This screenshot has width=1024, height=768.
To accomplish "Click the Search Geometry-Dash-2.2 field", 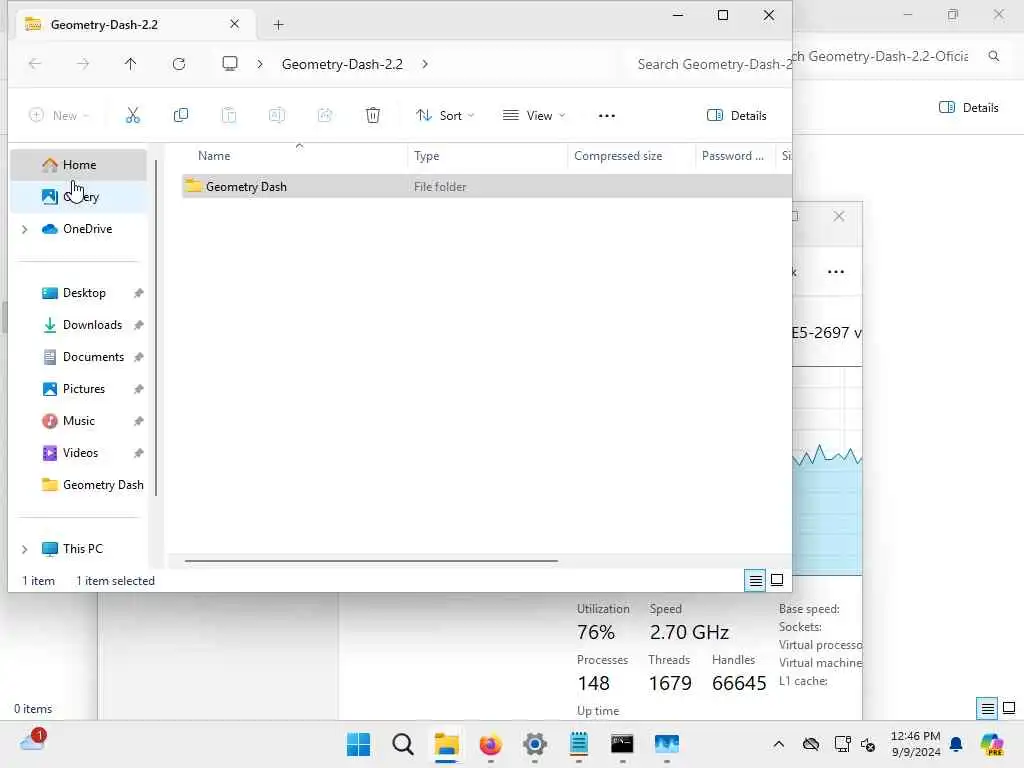I will click(711, 64).
